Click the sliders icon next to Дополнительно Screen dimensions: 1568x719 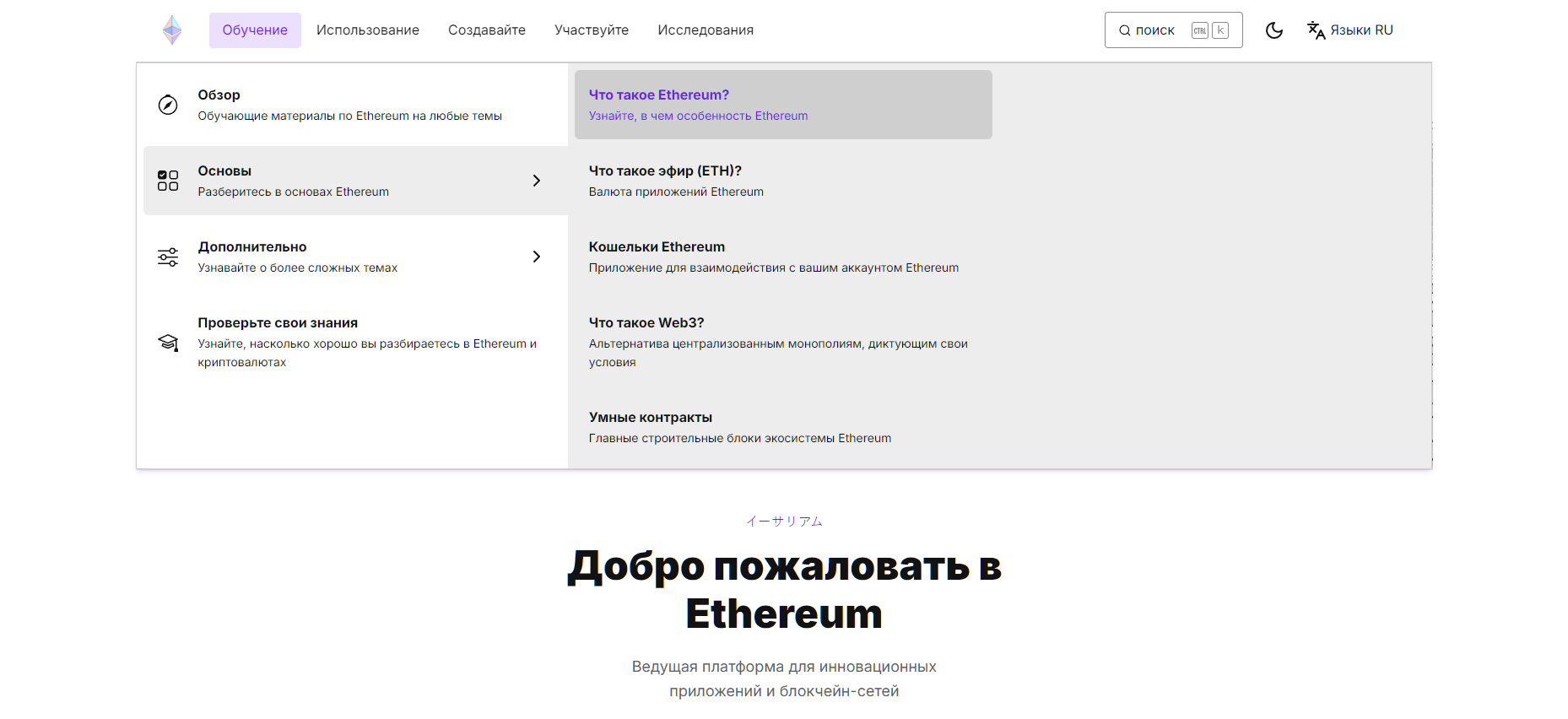[168, 257]
